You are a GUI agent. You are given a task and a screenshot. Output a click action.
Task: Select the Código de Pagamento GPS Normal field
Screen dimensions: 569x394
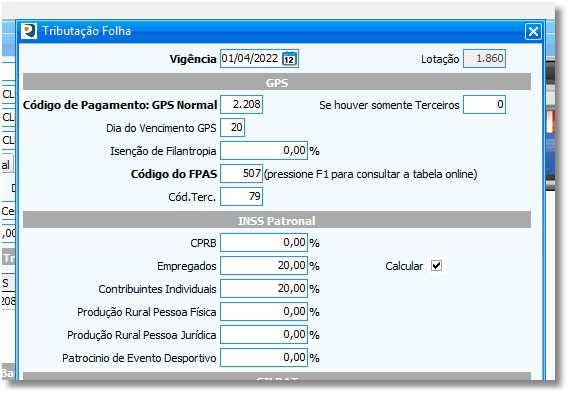(x=241, y=104)
